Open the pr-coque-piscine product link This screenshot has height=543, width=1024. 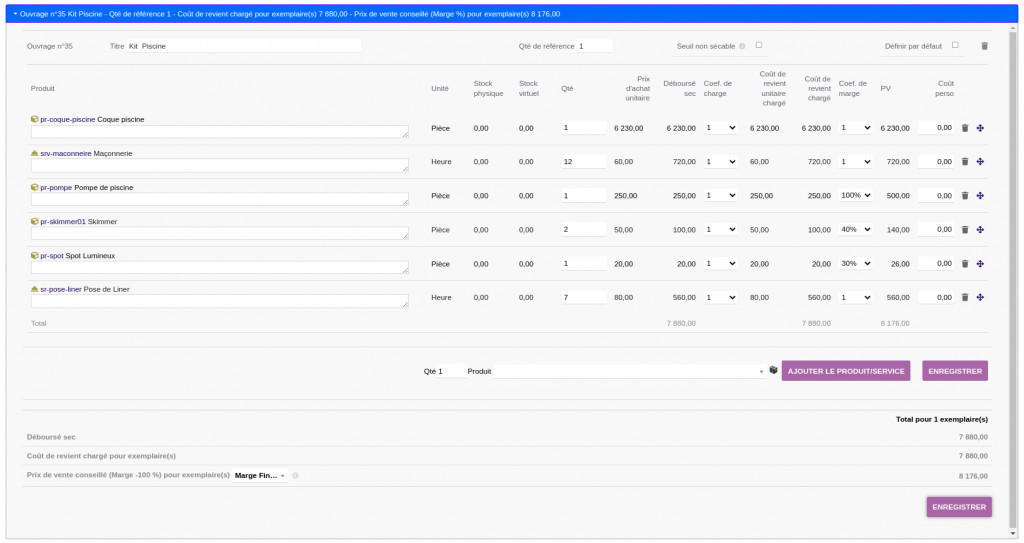[67, 119]
